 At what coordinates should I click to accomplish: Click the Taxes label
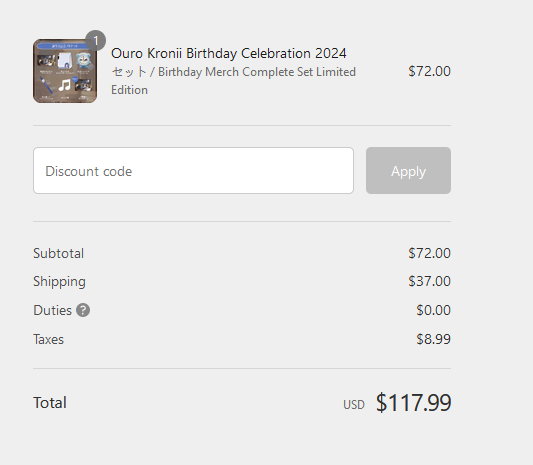point(48,339)
